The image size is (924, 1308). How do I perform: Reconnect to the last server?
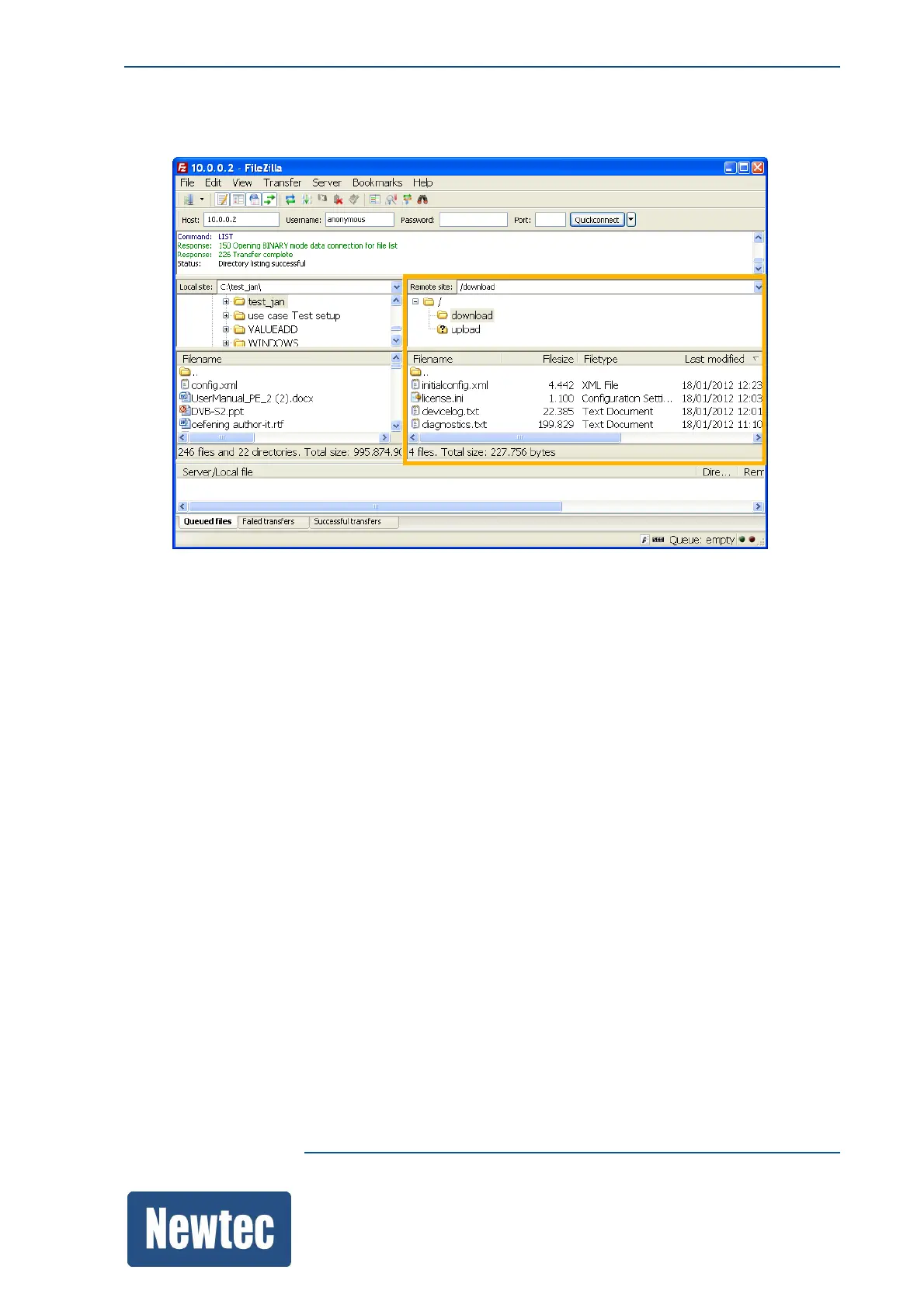coord(354,200)
